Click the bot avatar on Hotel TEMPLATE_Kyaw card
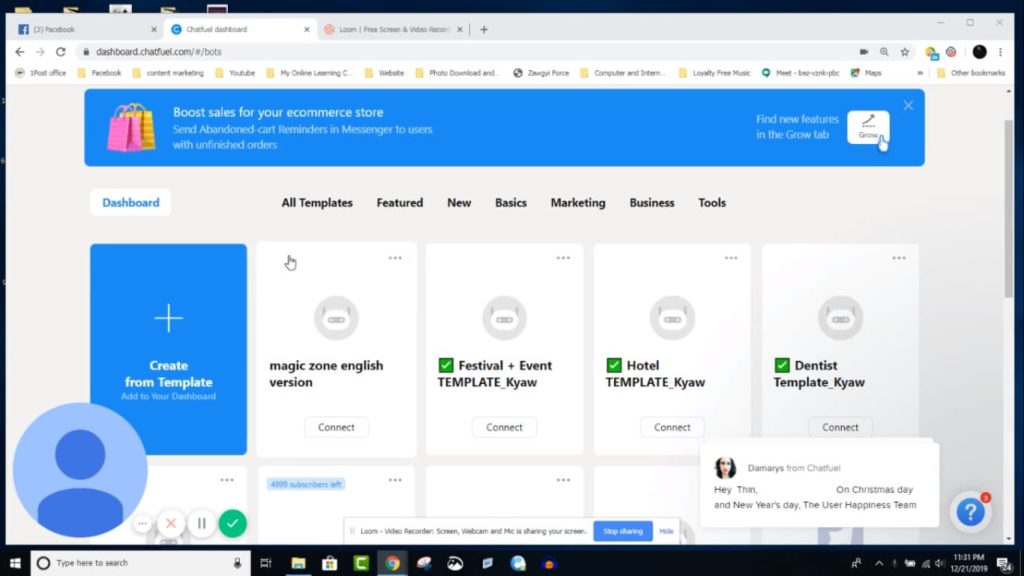 (x=672, y=318)
